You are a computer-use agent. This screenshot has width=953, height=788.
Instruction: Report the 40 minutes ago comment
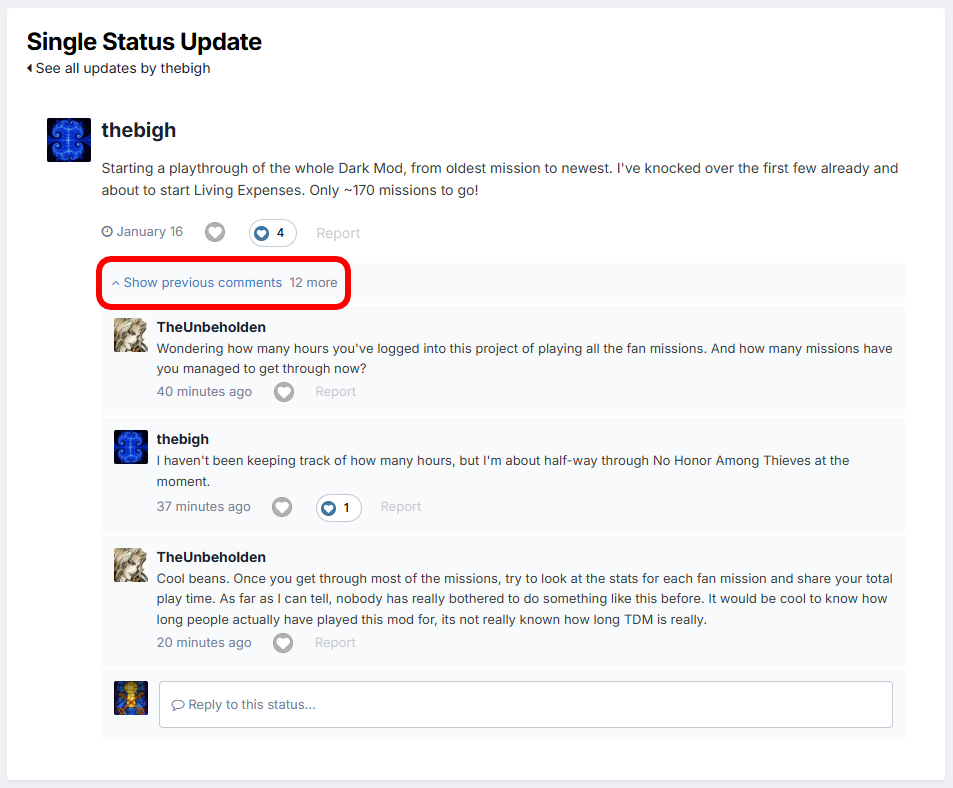tap(335, 392)
